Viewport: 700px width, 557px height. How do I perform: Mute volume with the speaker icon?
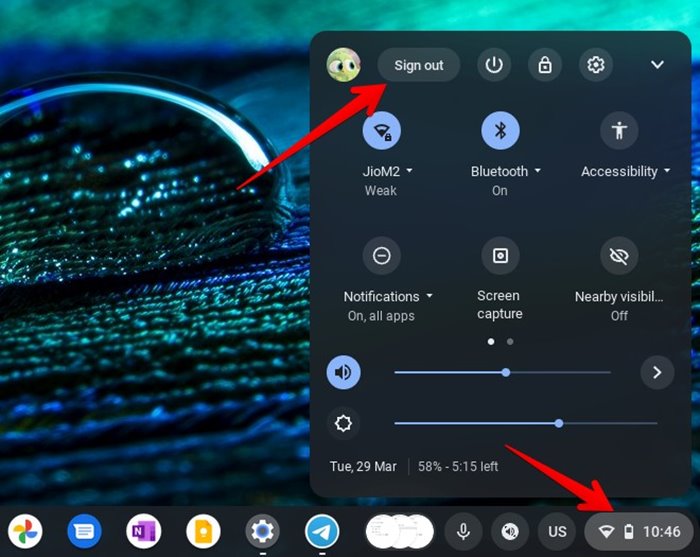tap(343, 372)
